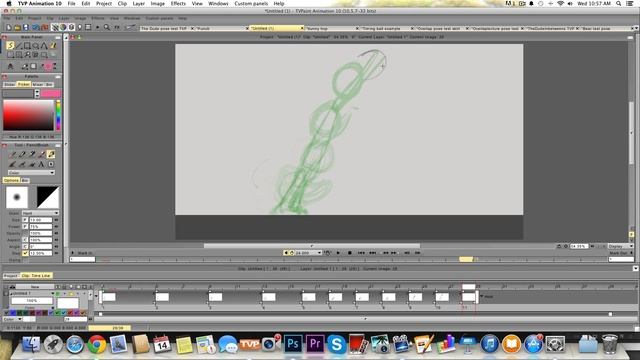Screen dimensions: 640x360
Task: Toggle the Power pressure checkbox
Action: point(25,226)
